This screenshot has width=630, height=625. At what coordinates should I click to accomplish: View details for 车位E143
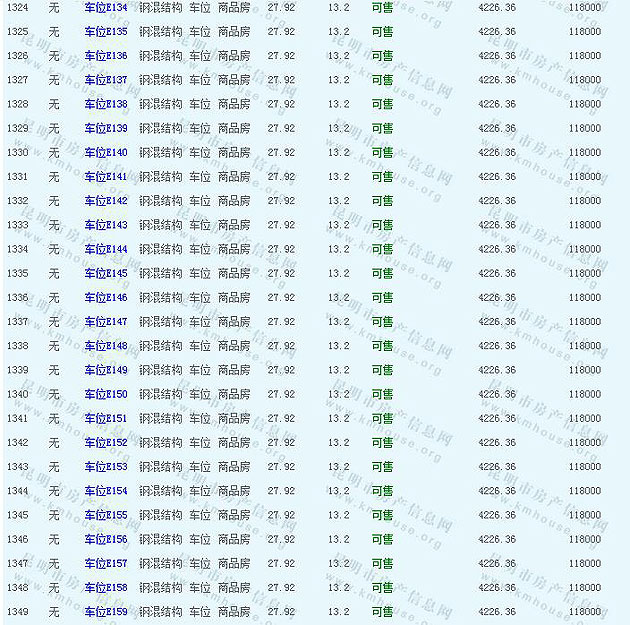click(105, 225)
